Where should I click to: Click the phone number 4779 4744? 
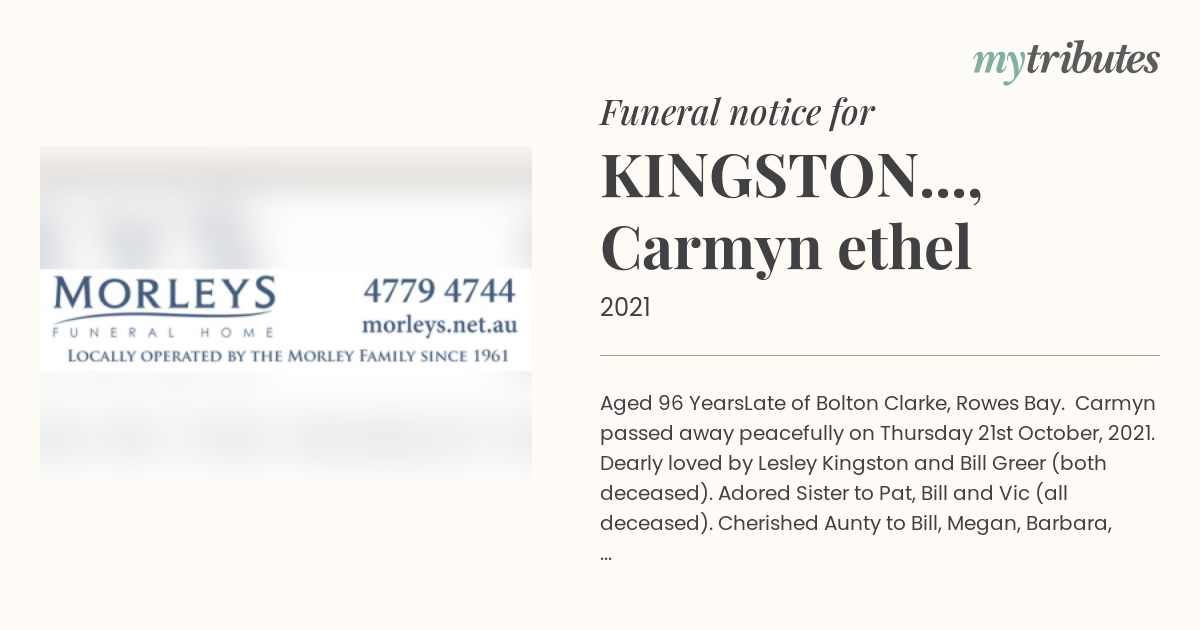pyautogui.click(x=439, y=291)
